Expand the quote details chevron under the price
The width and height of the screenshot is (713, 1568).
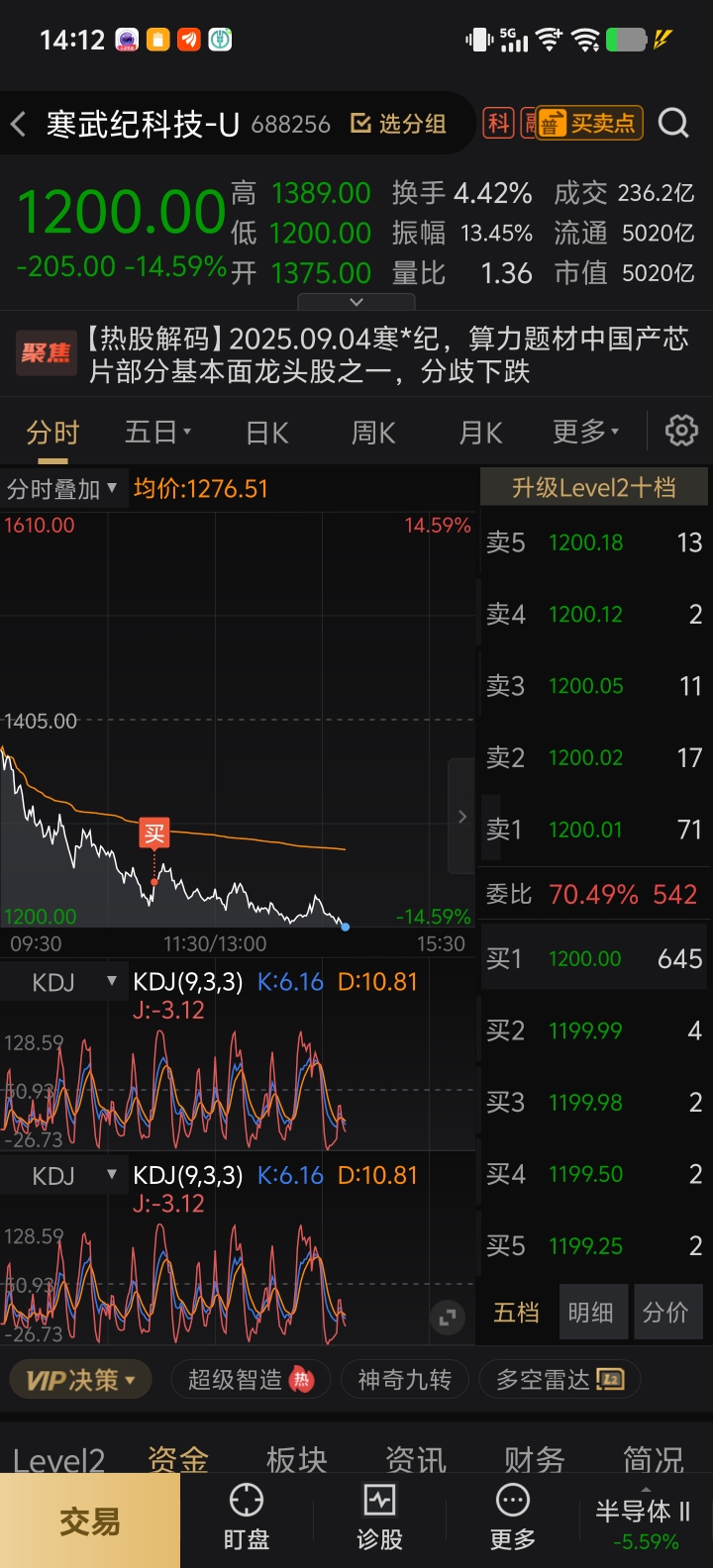(356, 302)
